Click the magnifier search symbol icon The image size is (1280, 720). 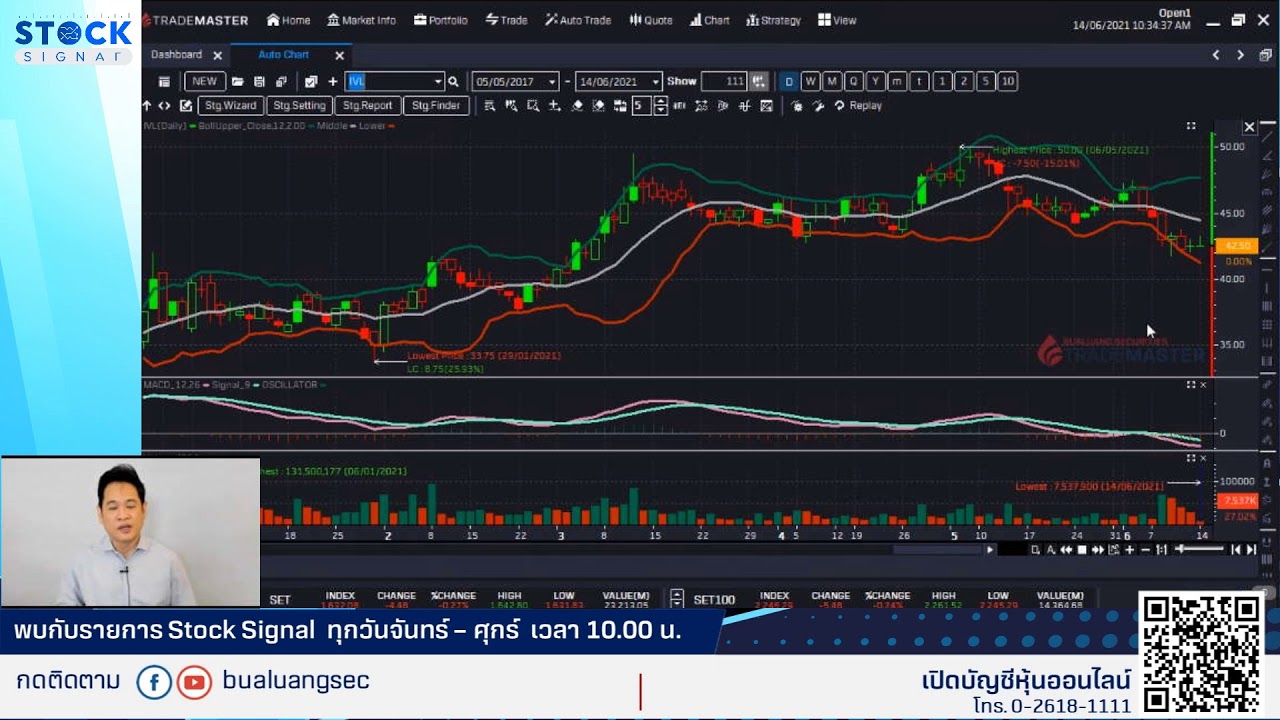click(x=453, y=82)
